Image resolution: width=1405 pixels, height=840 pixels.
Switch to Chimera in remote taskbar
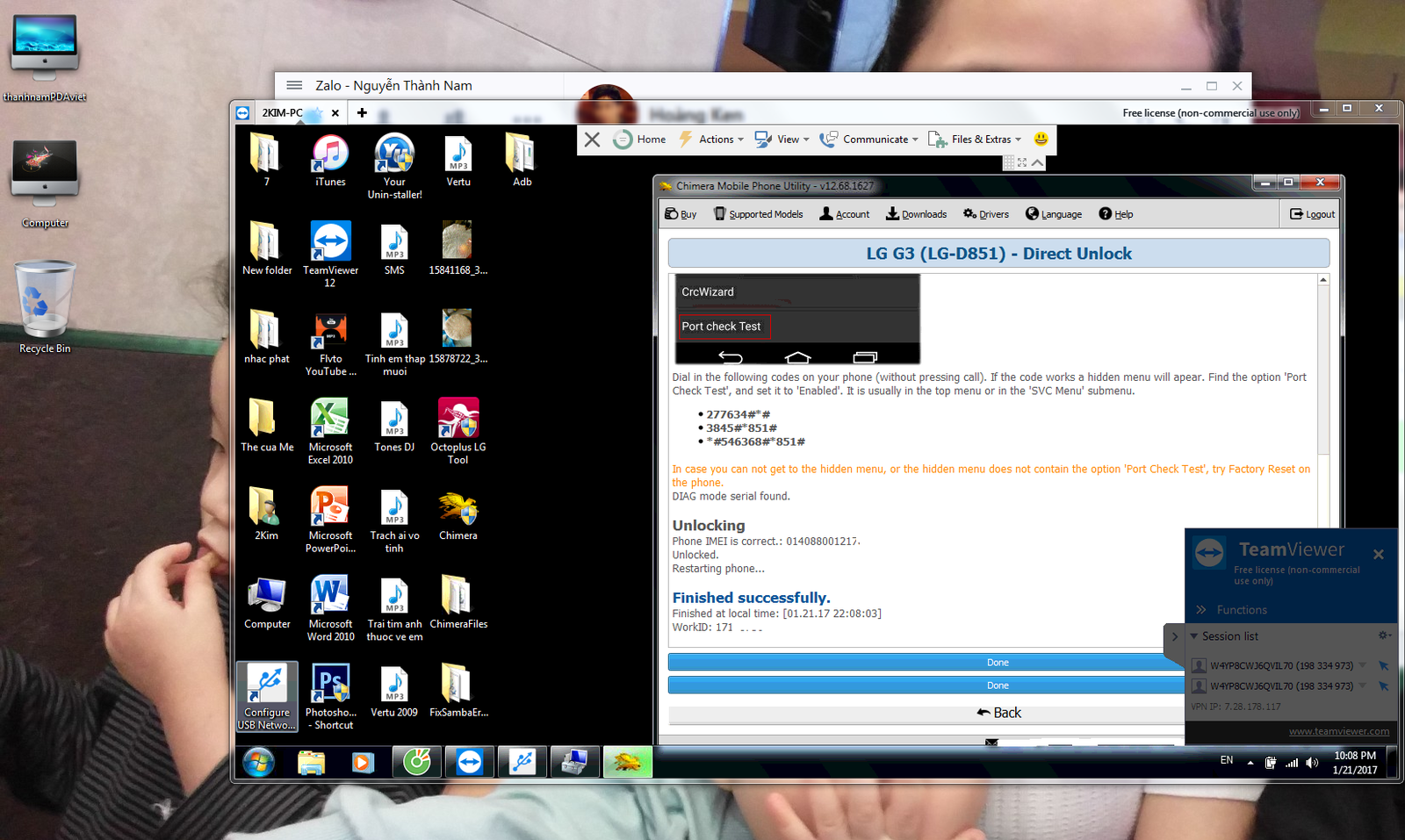click(x=627, y=762)
